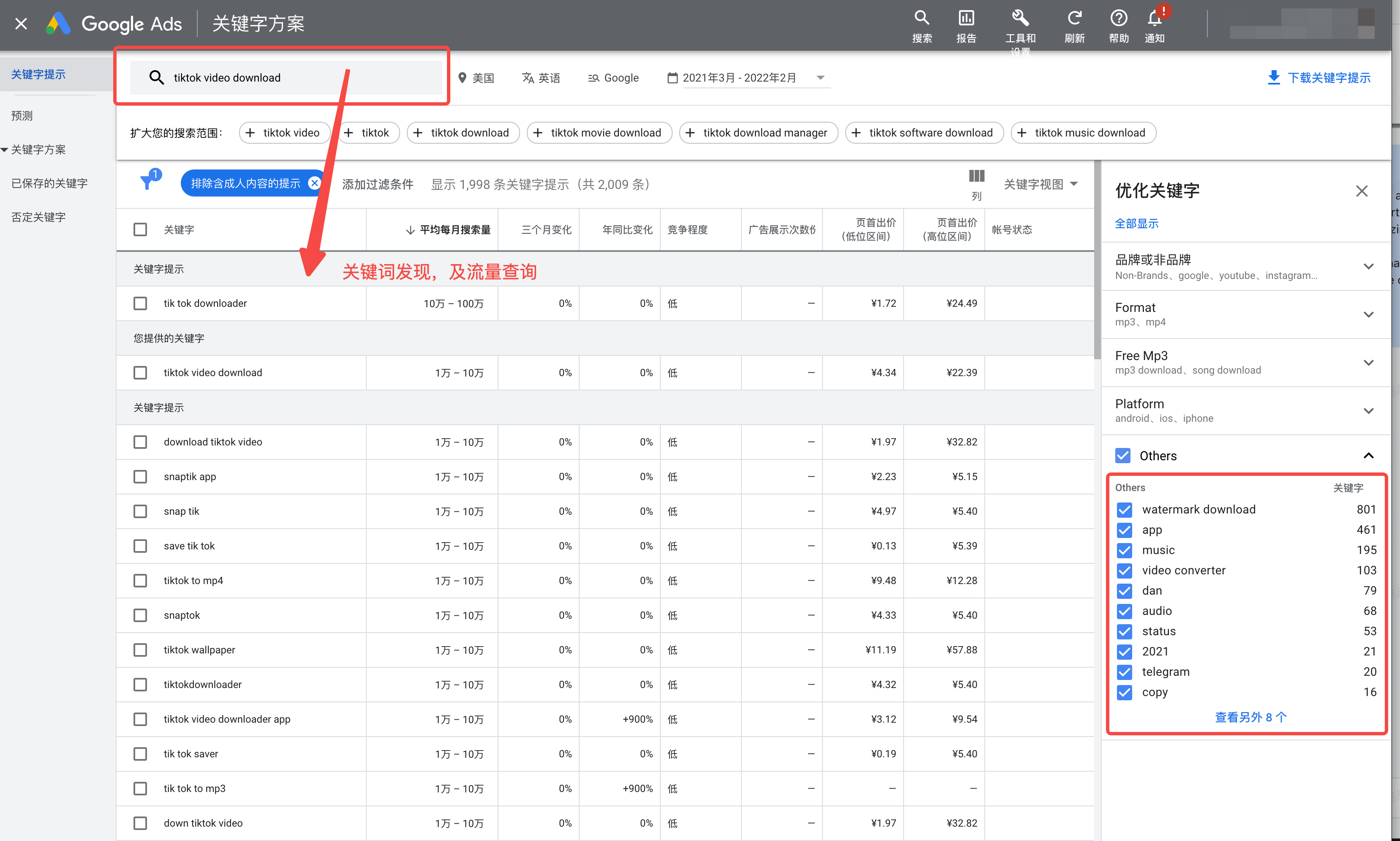Expand the Format section
Viewport: 1400px width, 841px height.
(1368, 314)
